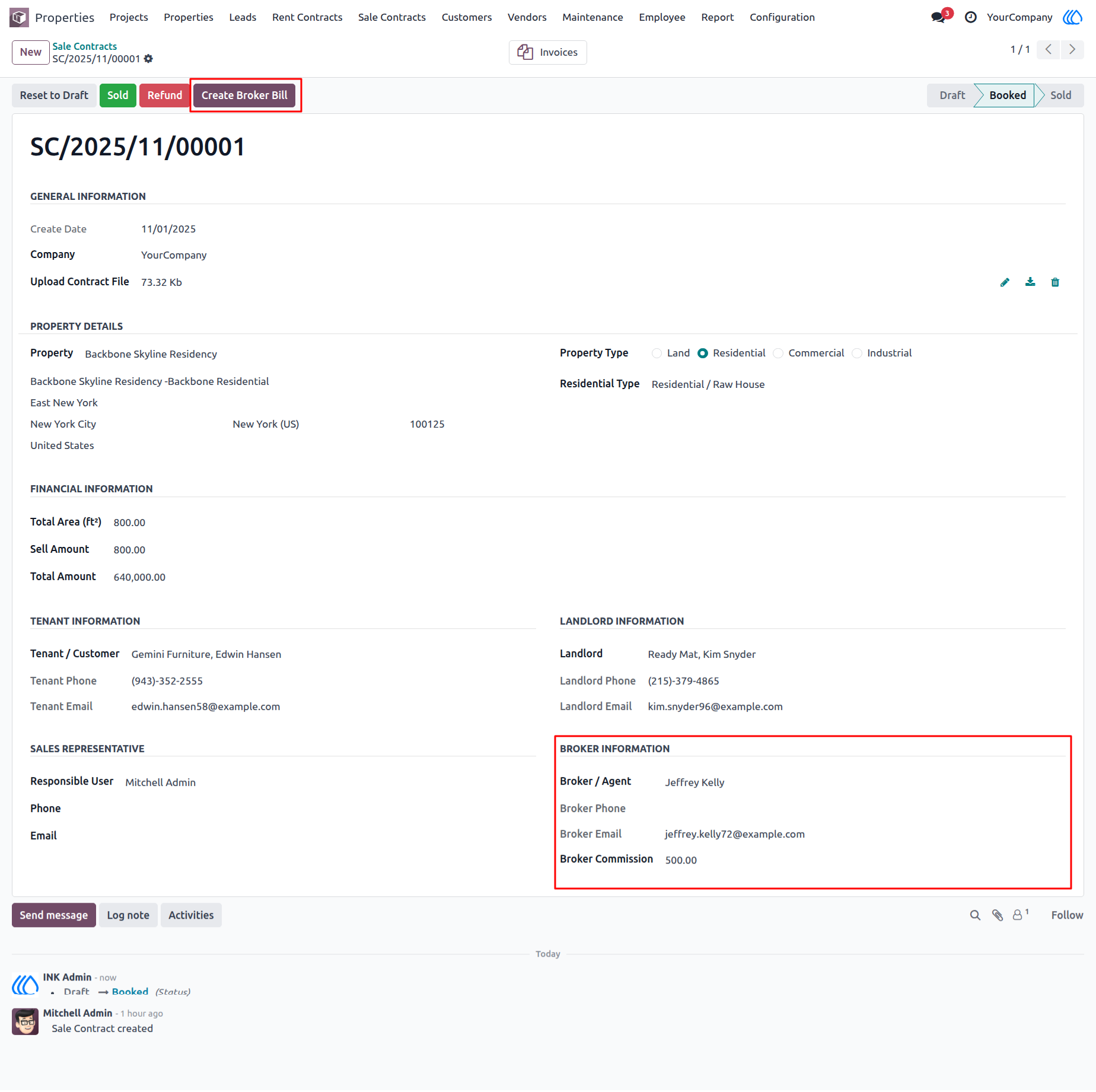Go to next record arrow
The width and height of the screenshot is (1096, 1092).
tap(1072, 49)
